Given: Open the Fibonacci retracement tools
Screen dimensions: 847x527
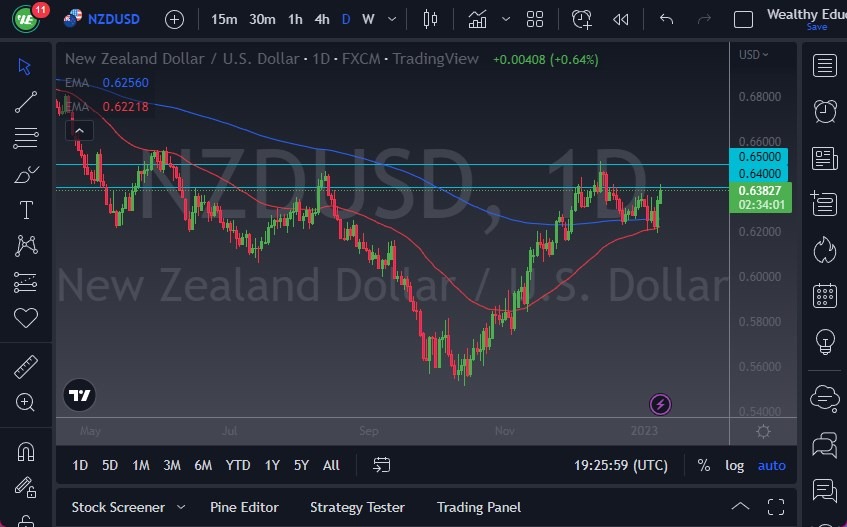Looking at the screenshot, I should pyautogui.click(x=25, y=138).
